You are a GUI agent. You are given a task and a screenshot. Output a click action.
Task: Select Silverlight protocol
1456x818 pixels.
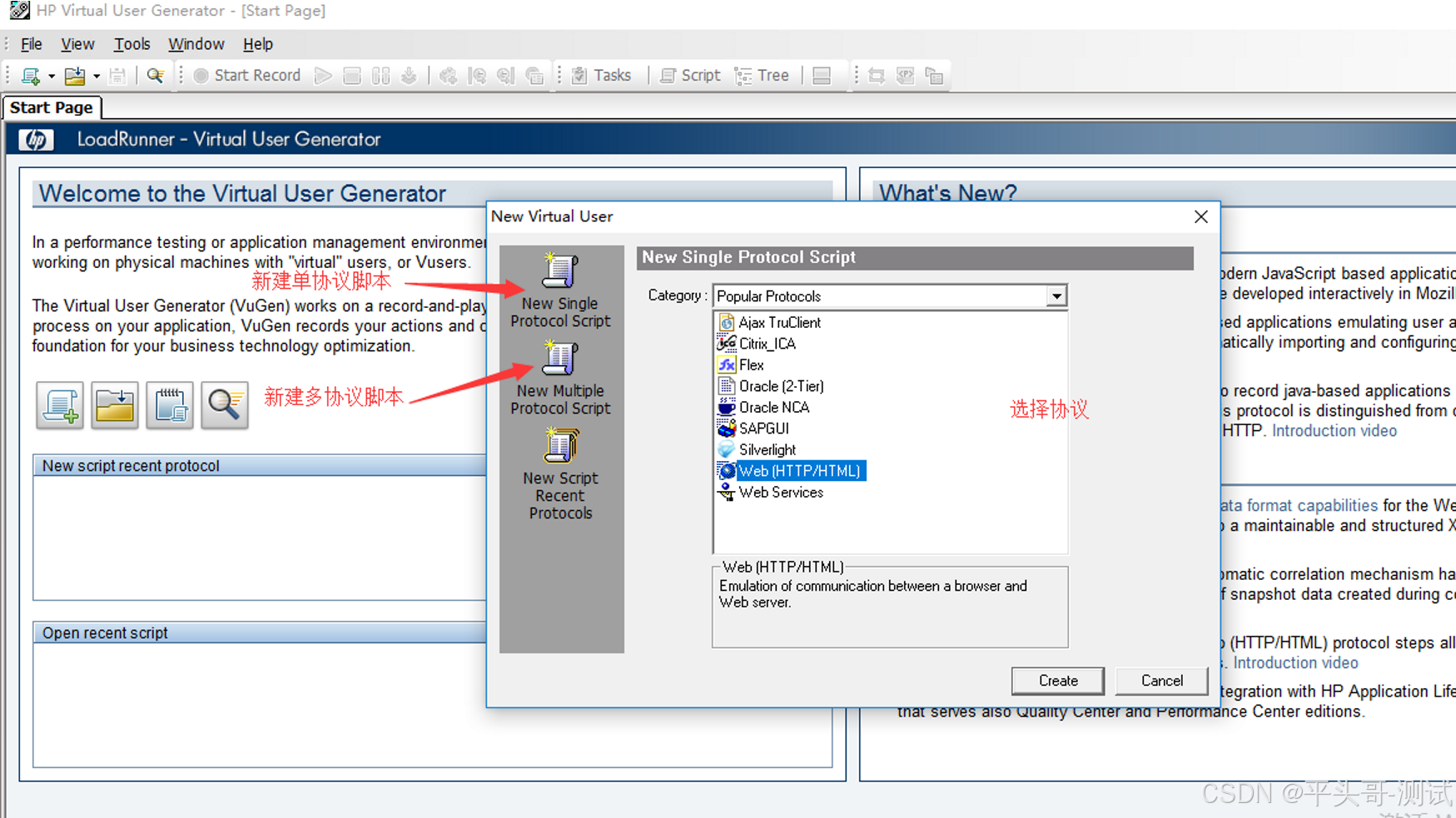(757, 450)
